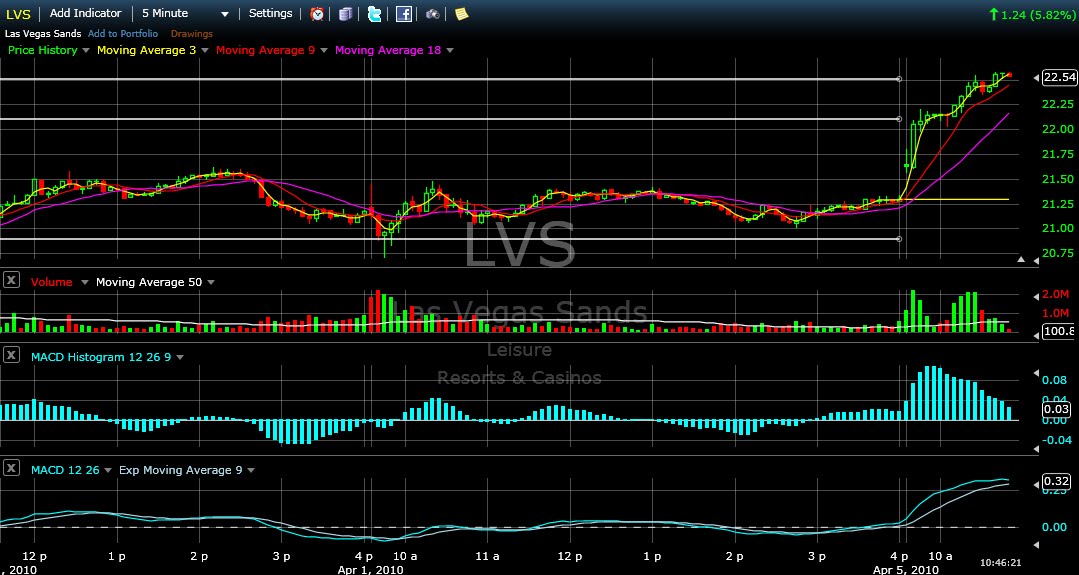
Task: Select the Moving Average 18 label
Action: click(x=387, y=50)
